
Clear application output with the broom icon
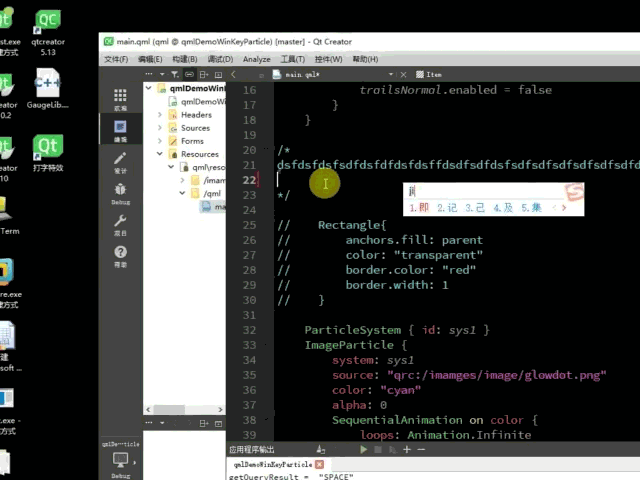[x=320, y=449]
